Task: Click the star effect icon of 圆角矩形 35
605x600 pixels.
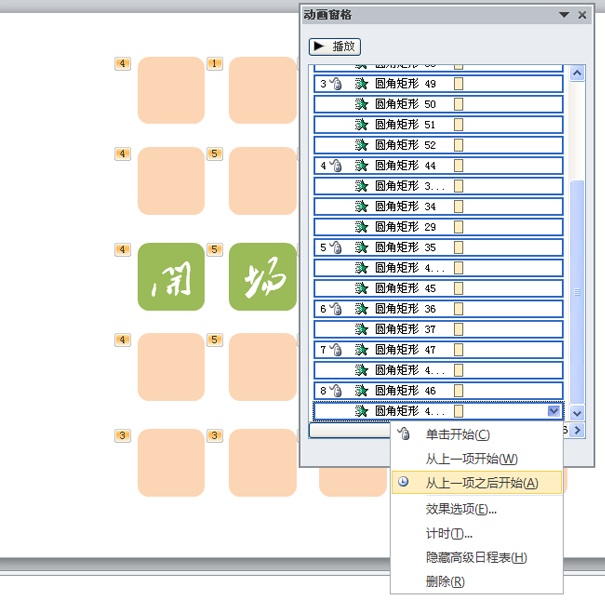Action: point(362,247)
